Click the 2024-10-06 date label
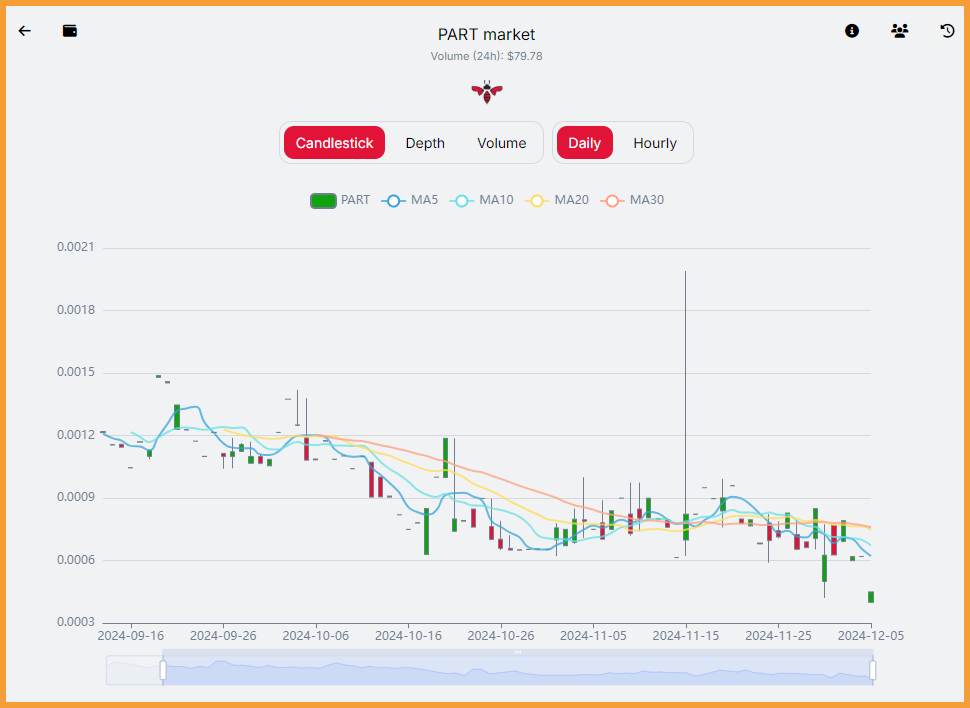 pos(316,636)
